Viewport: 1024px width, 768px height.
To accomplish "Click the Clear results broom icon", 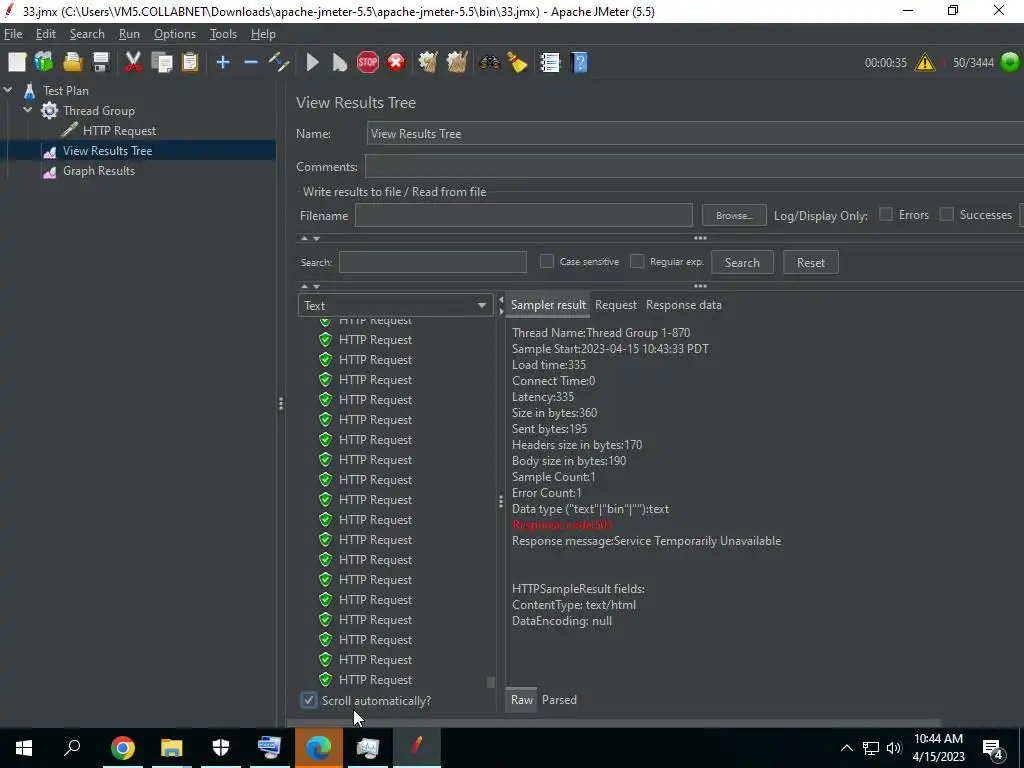I will coord(428,63).
